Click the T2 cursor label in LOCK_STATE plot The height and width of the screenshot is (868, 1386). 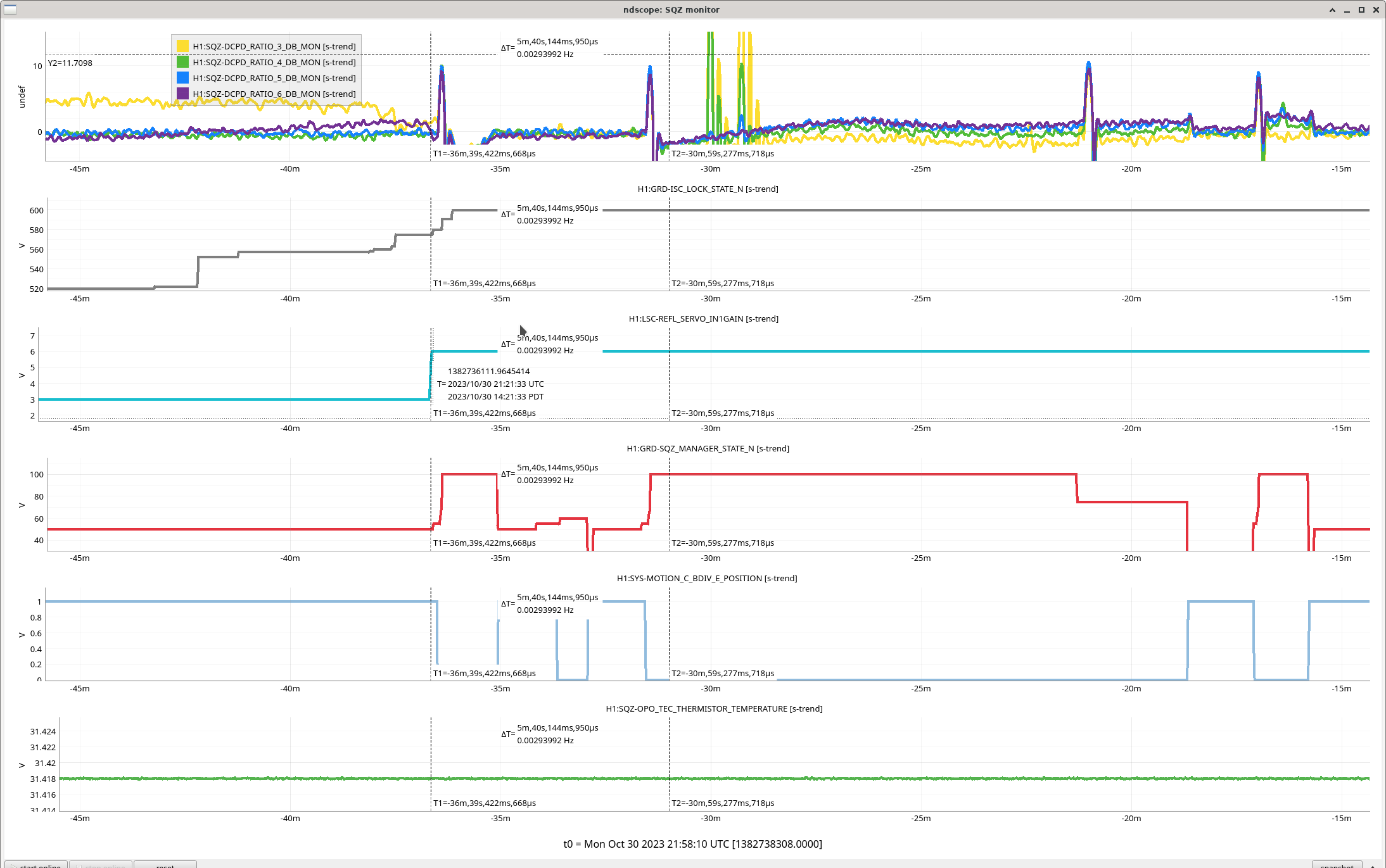tap(723, 283)
